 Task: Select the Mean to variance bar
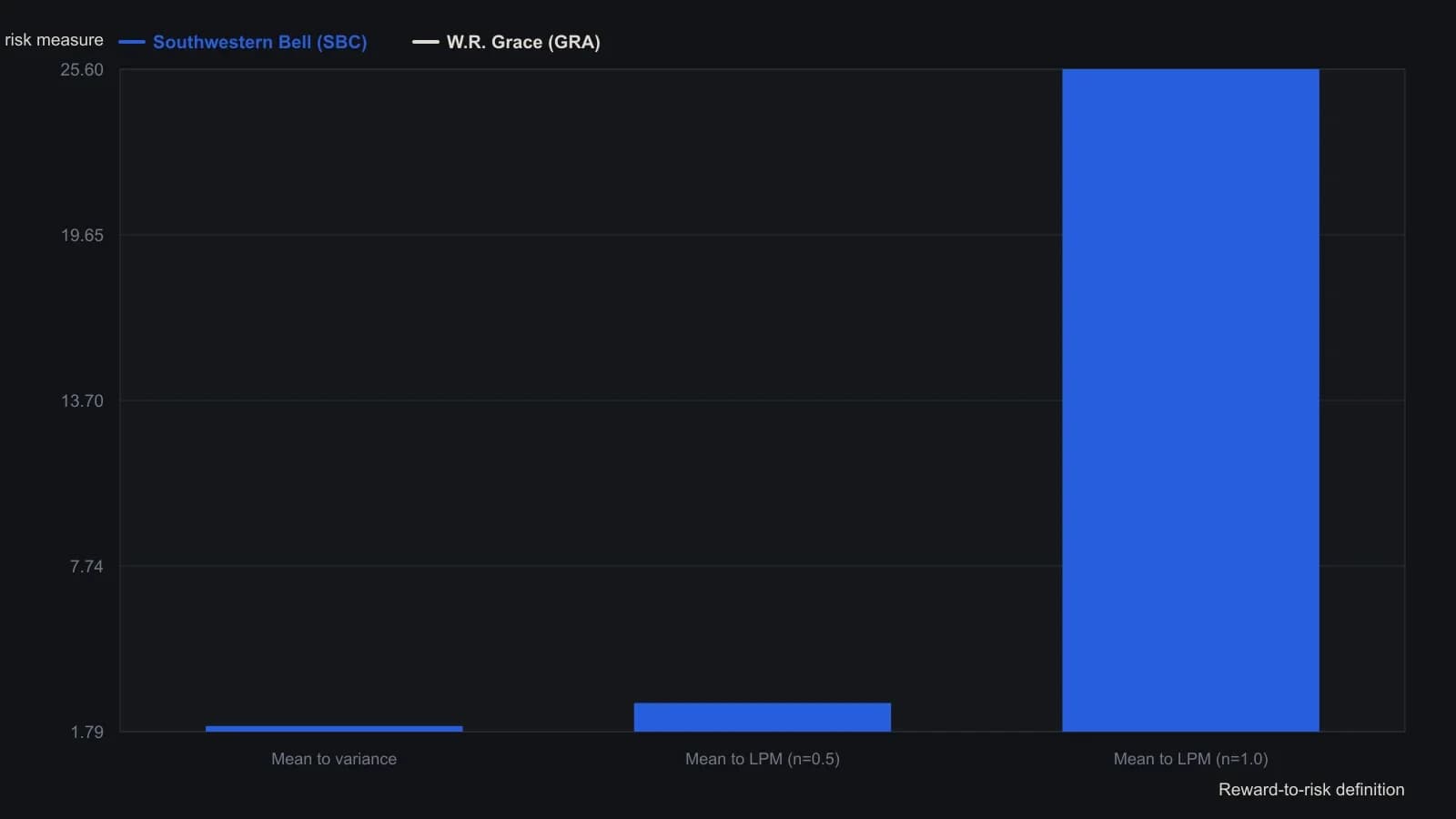[334, 729]
